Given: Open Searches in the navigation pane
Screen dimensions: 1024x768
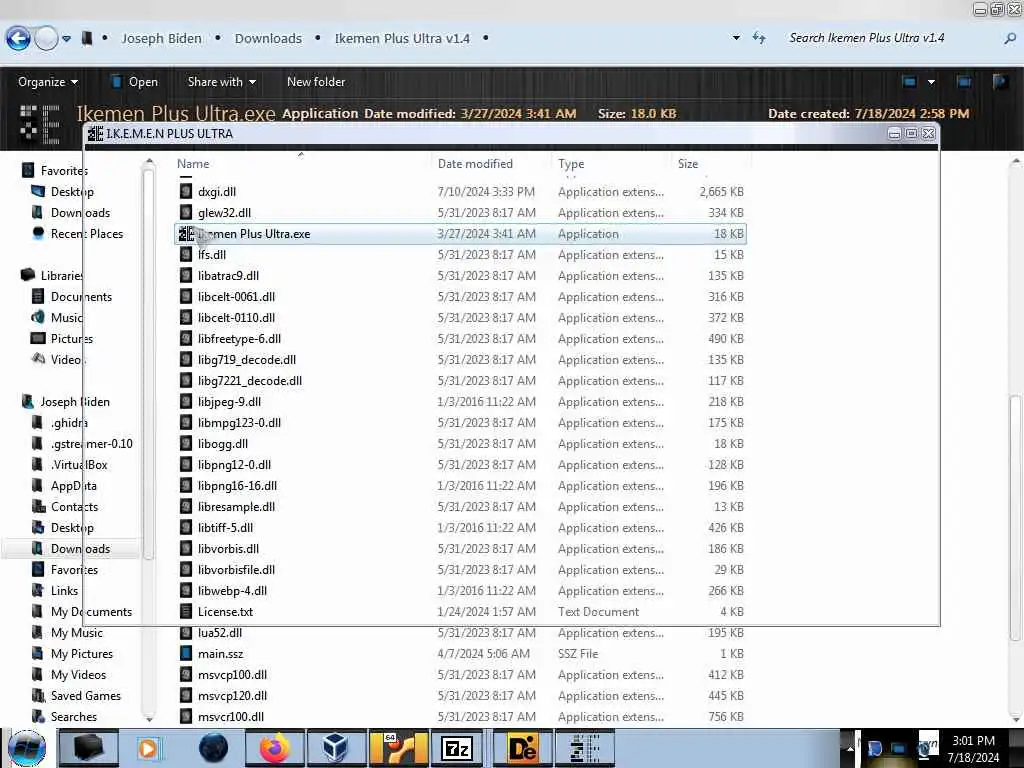Looking at the screenshot, I should click(x=74, y=716).
